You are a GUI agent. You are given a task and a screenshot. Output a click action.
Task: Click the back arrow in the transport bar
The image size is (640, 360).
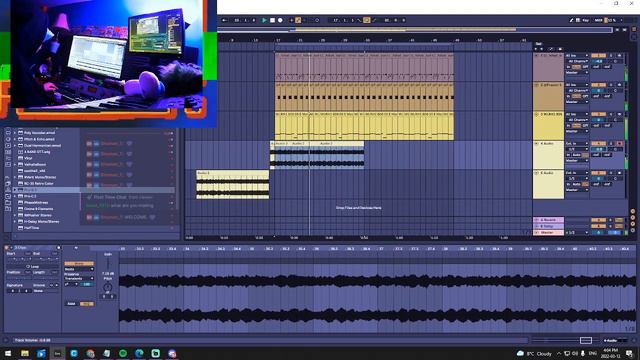[224, 20]
